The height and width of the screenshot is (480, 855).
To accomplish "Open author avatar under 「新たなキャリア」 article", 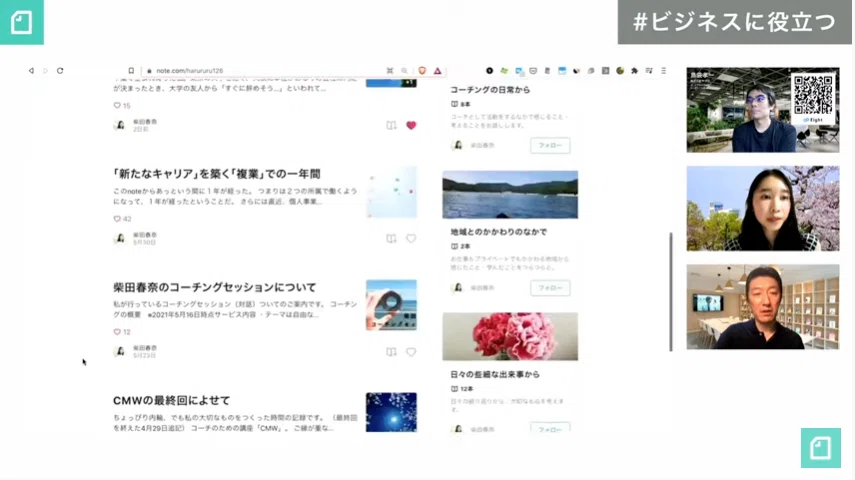I will (120, 239).
